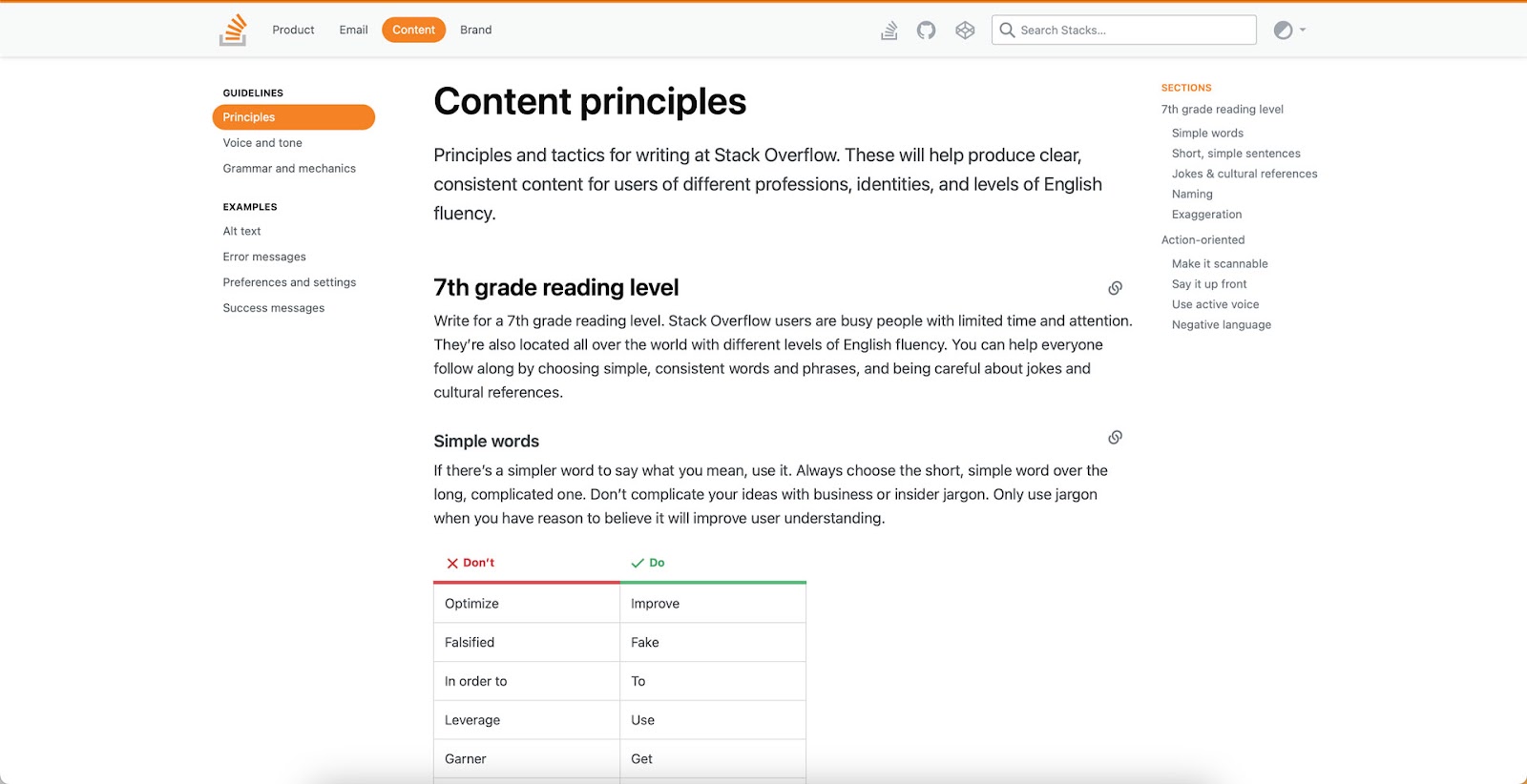Copy anchor link for Simple words heading
This screenshot has height=784, width=1527.
click(1115, 438)
